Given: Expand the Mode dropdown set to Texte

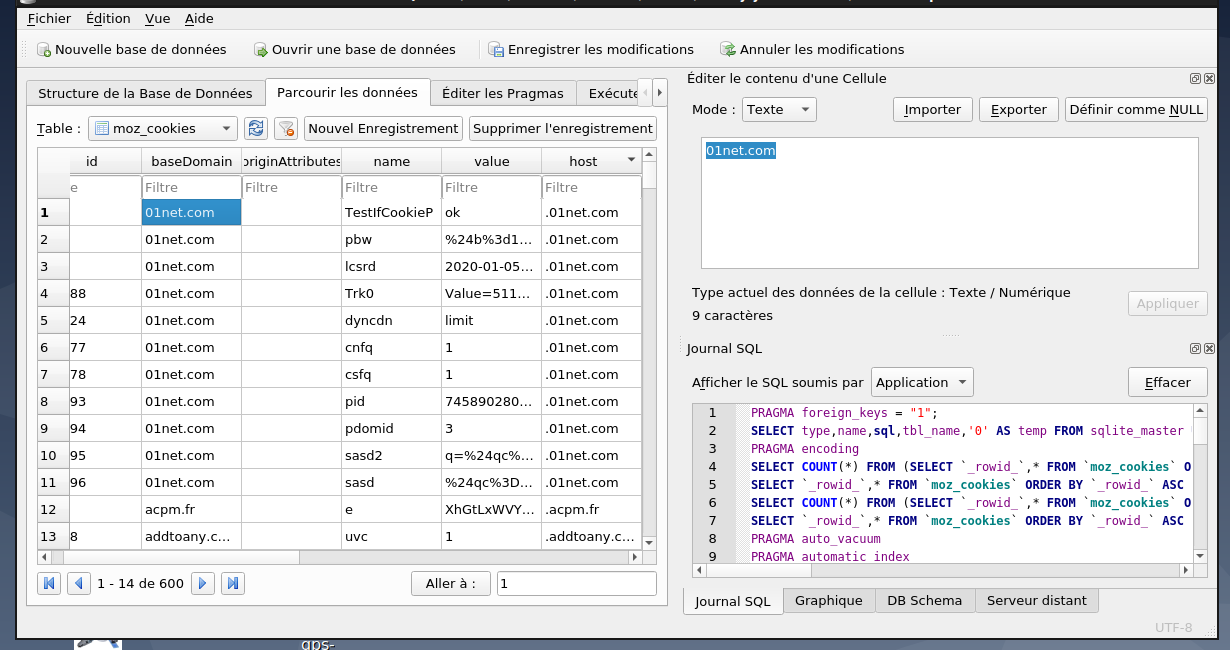Looking at the screenshot, I should (779, 109).
